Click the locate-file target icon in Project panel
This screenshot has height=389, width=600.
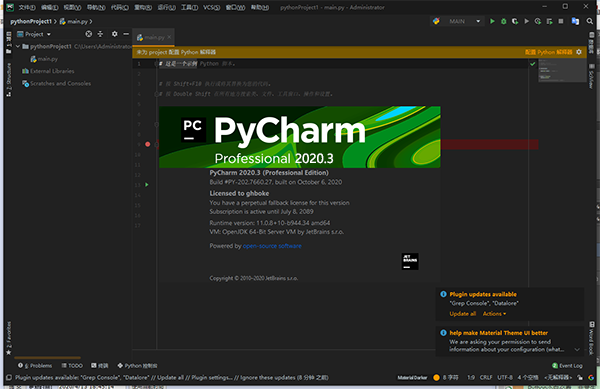pyautogui.click(x=88, y=34)
